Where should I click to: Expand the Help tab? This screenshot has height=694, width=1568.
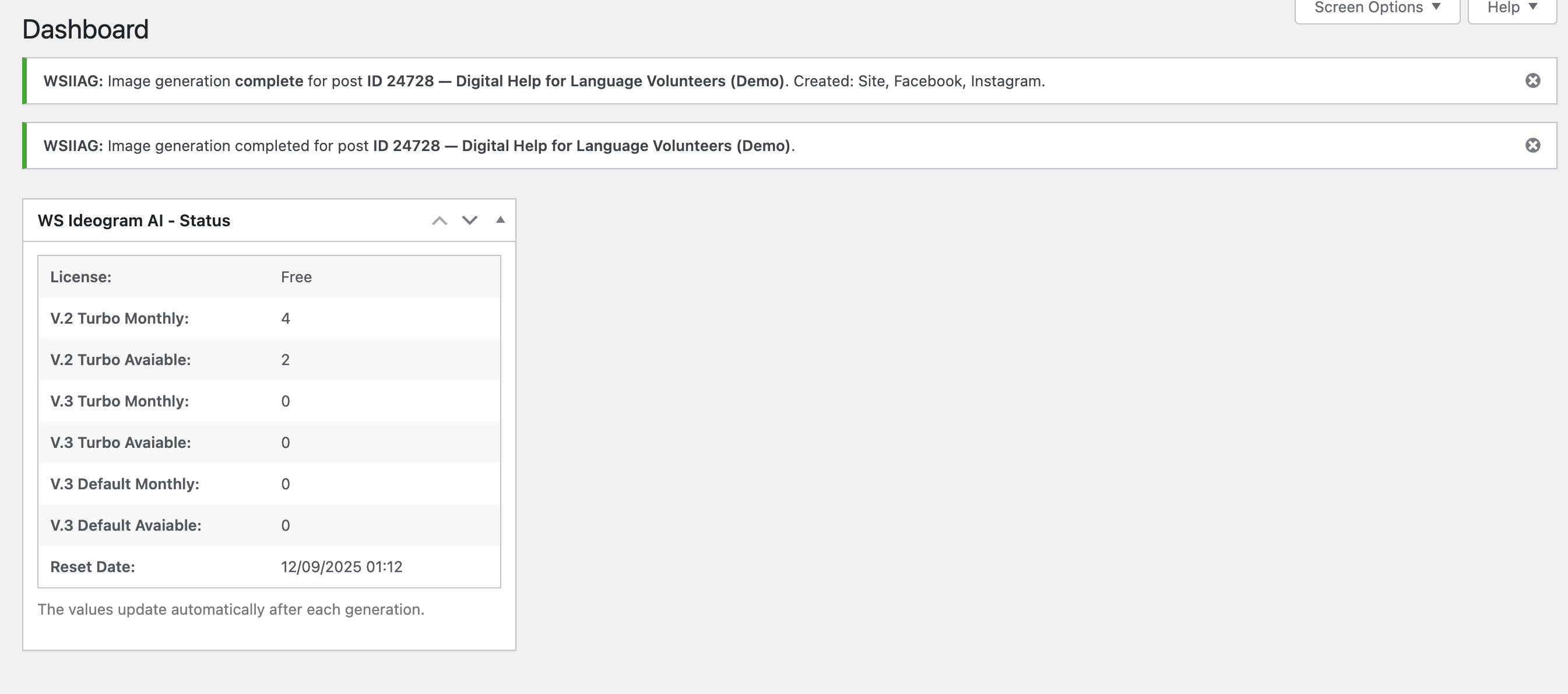tap(1511, 9)
